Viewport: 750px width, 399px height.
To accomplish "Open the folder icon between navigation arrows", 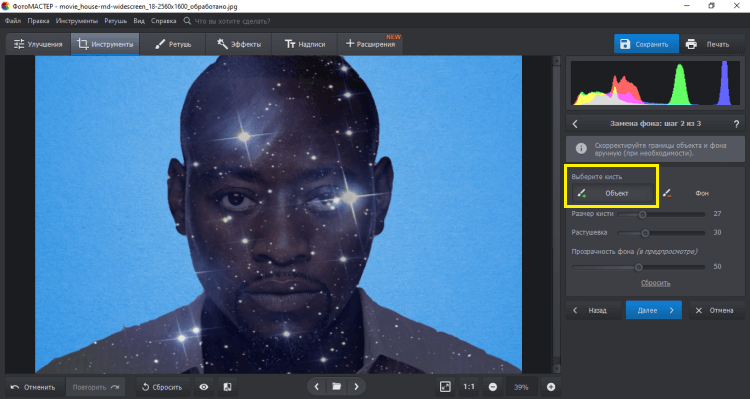I will 336,387.
